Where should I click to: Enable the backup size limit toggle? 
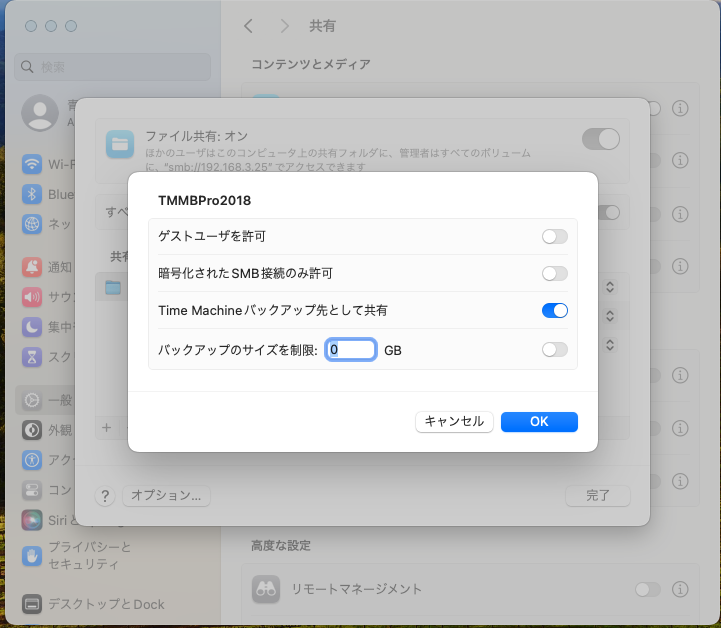[554, 350]
